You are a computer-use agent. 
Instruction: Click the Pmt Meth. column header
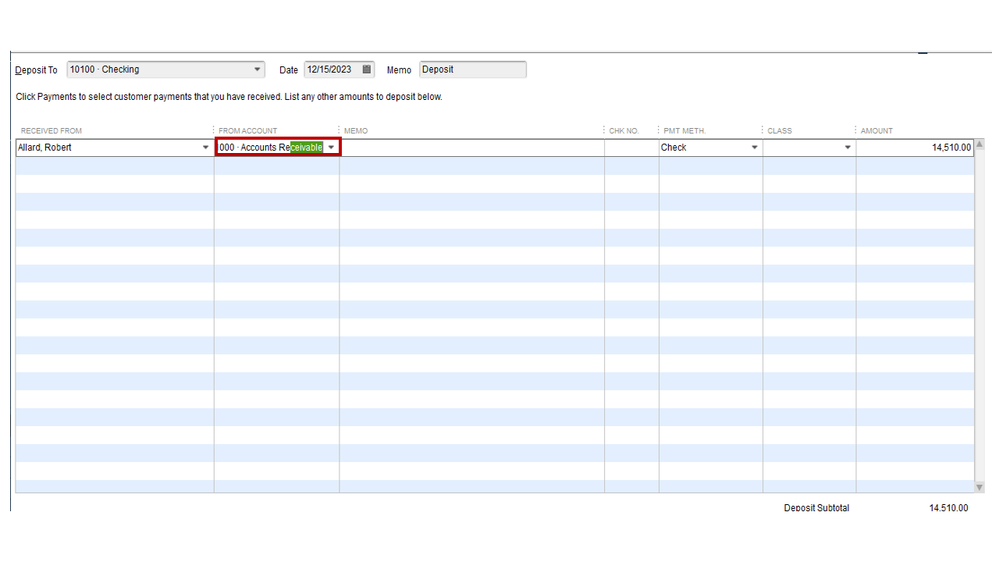tap(684, 131)
